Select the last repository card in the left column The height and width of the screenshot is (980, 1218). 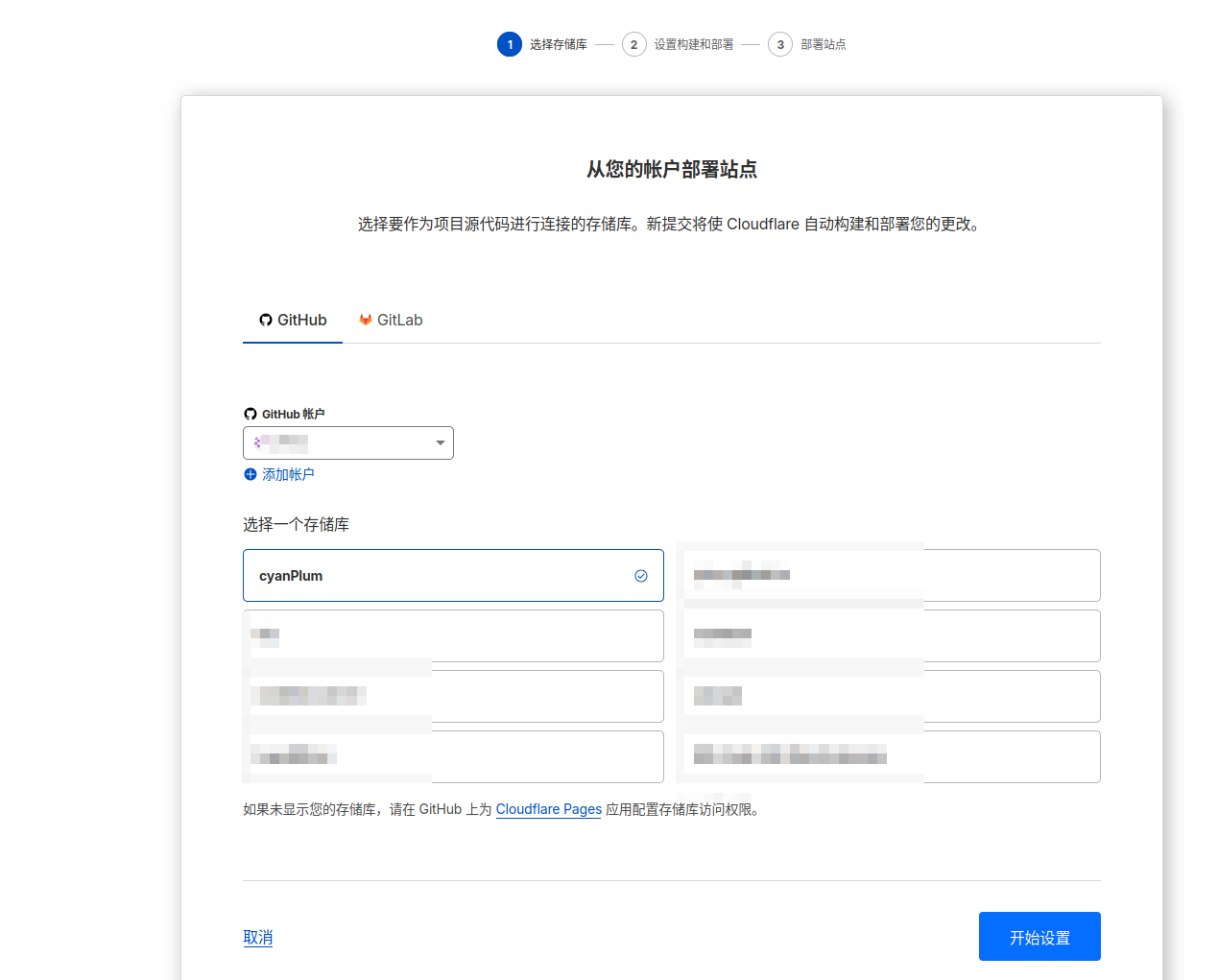click(453, 756)
